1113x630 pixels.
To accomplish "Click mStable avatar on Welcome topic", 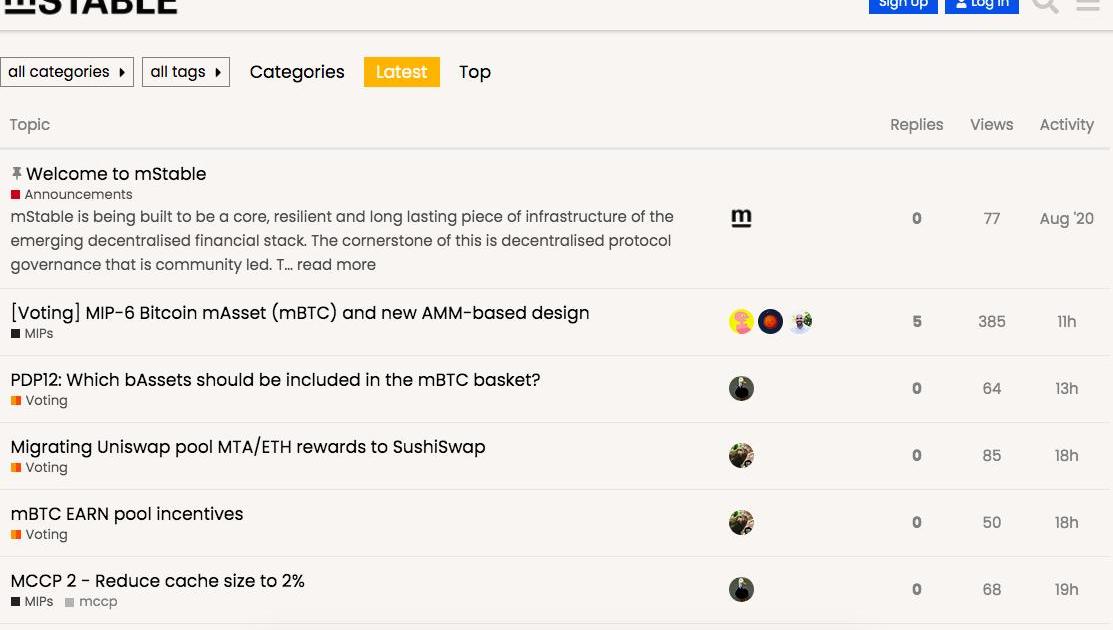I will (741, 218).
